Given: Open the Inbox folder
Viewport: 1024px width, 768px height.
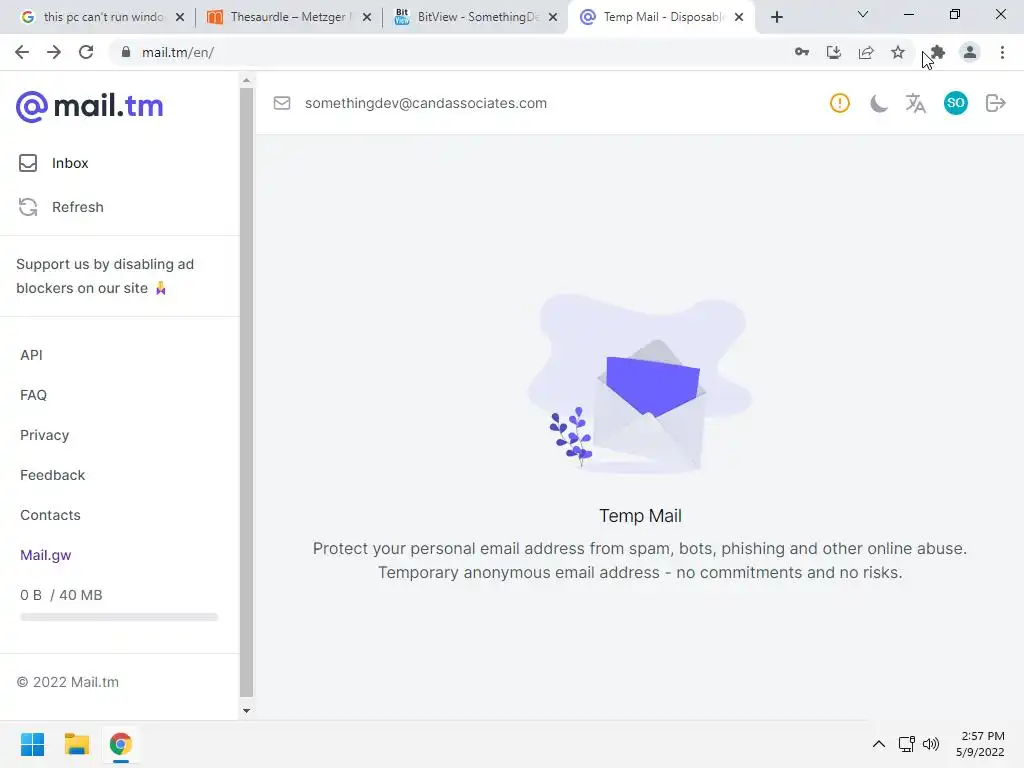Looking at the screenshot, I should (x=54, y=163).
